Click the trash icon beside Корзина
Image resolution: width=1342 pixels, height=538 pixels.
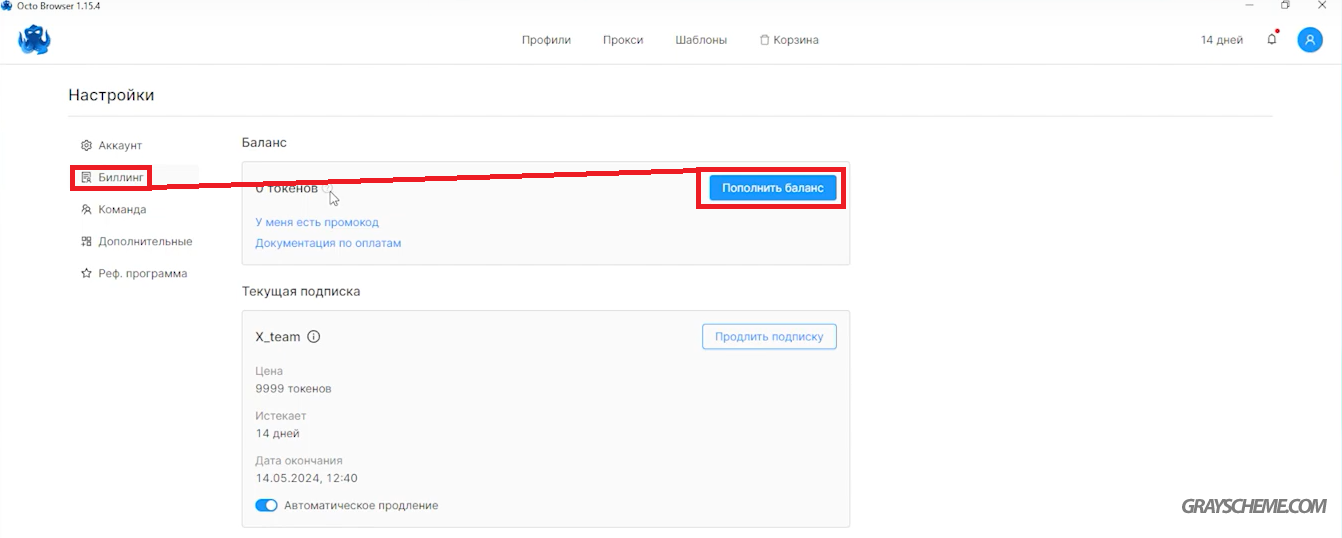tap(765, 40)
